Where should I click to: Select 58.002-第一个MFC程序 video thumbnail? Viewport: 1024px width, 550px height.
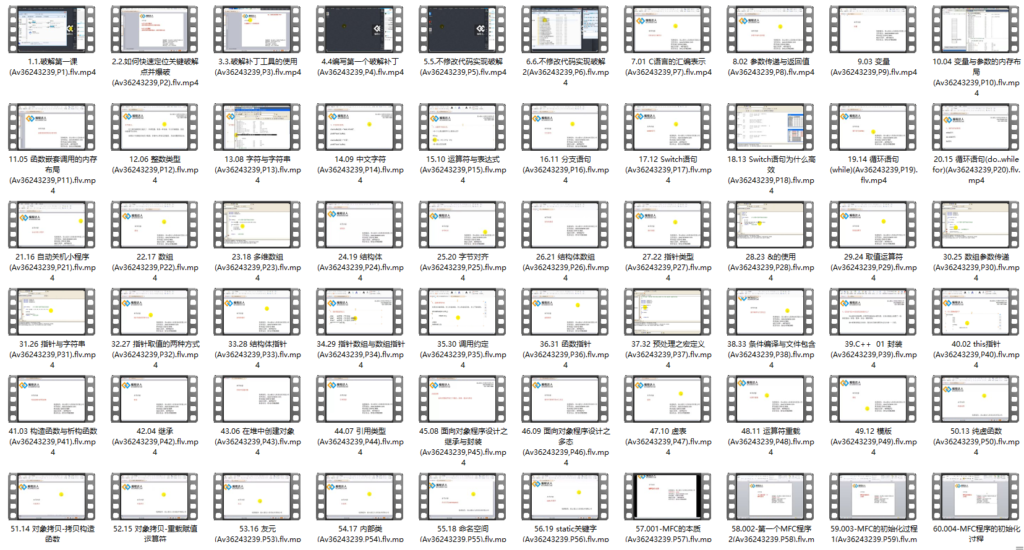771,496
